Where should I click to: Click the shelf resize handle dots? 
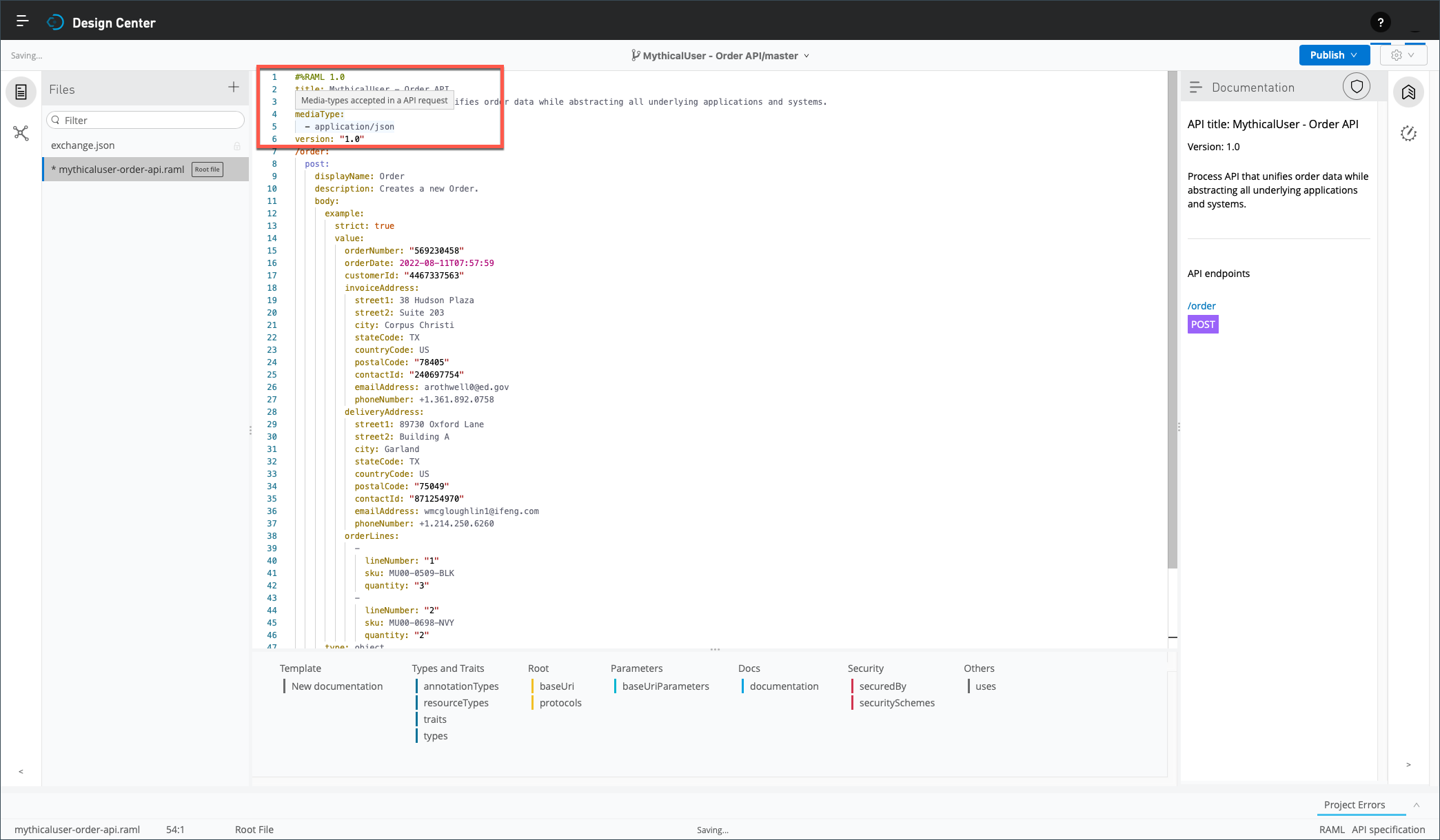pos(715,650)
